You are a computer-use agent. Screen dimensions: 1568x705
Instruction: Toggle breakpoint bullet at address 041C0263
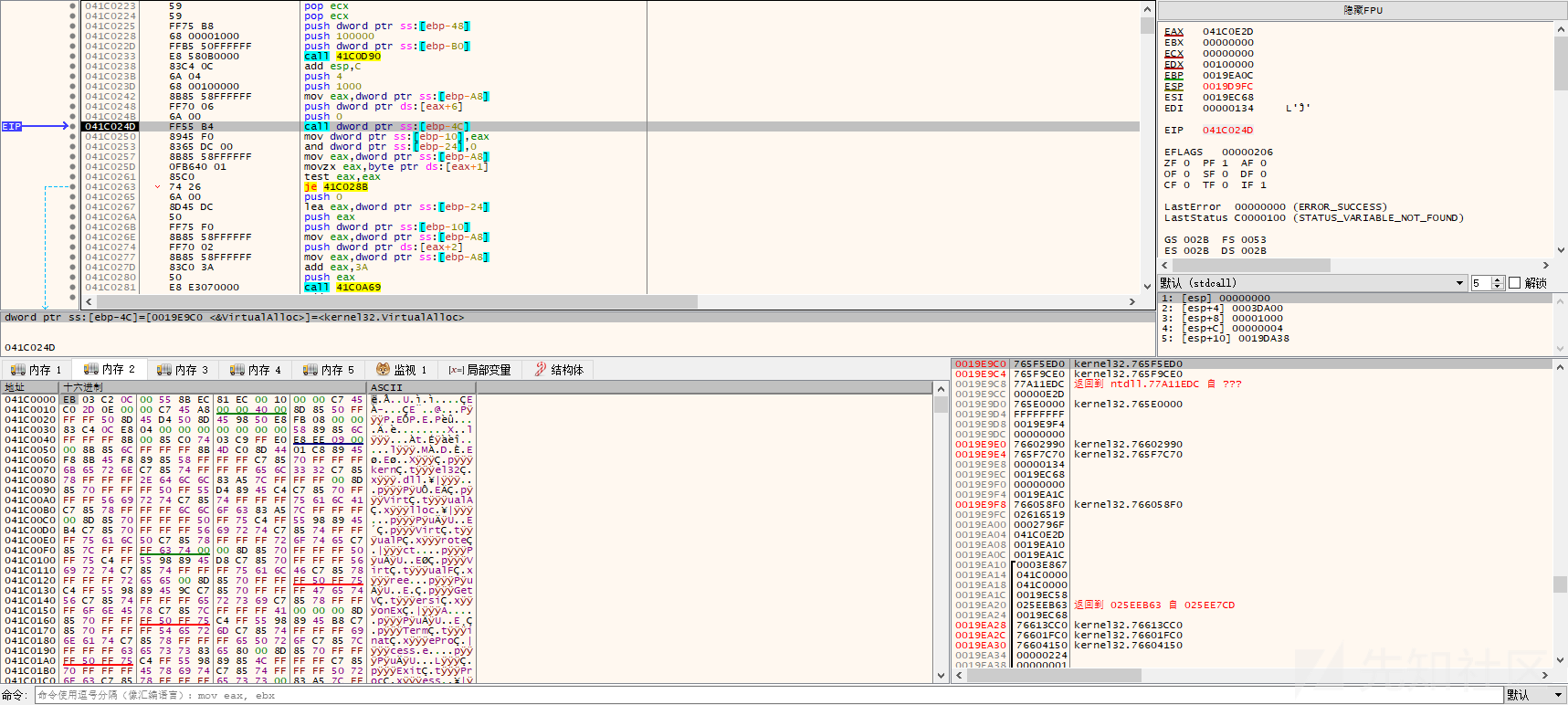(x=73, y=187)
